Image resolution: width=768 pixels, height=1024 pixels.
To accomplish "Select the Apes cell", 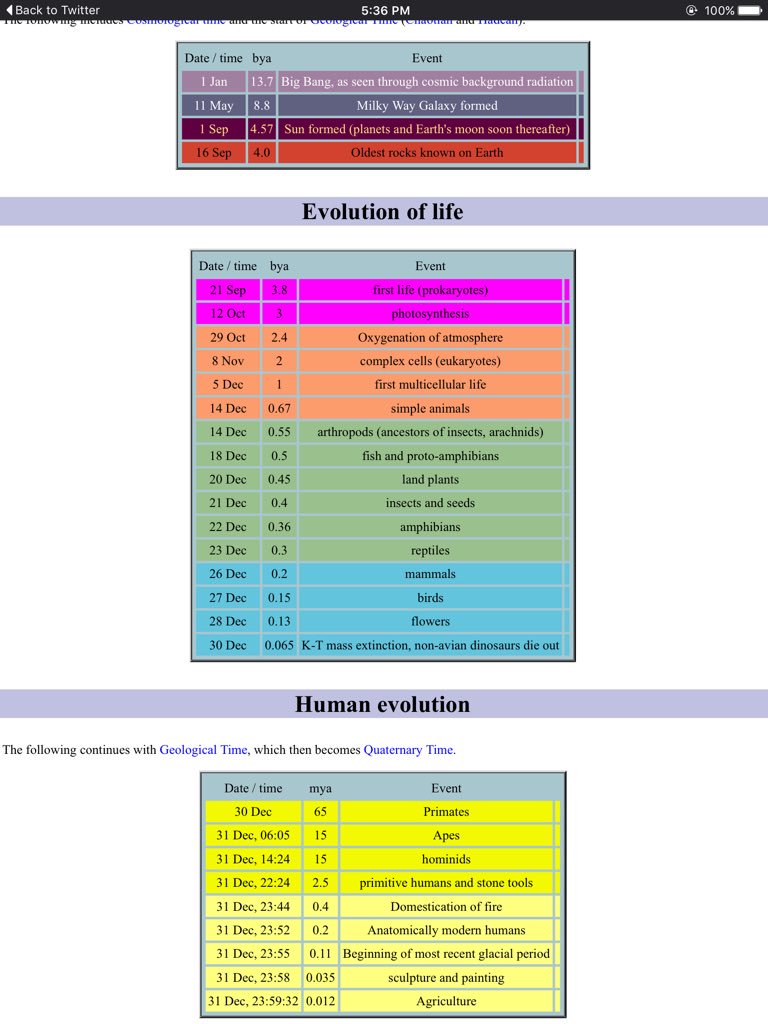I will [446, 835].
